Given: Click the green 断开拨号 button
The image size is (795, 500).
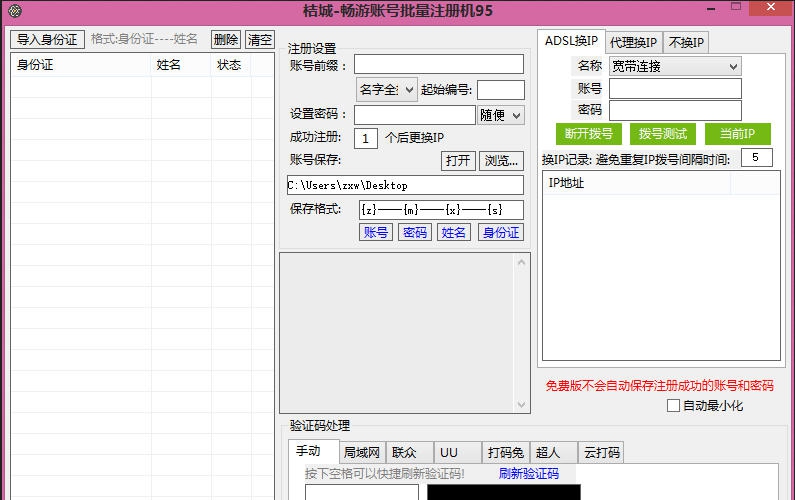Looking at the screenshot, I should tap(588, 134).
